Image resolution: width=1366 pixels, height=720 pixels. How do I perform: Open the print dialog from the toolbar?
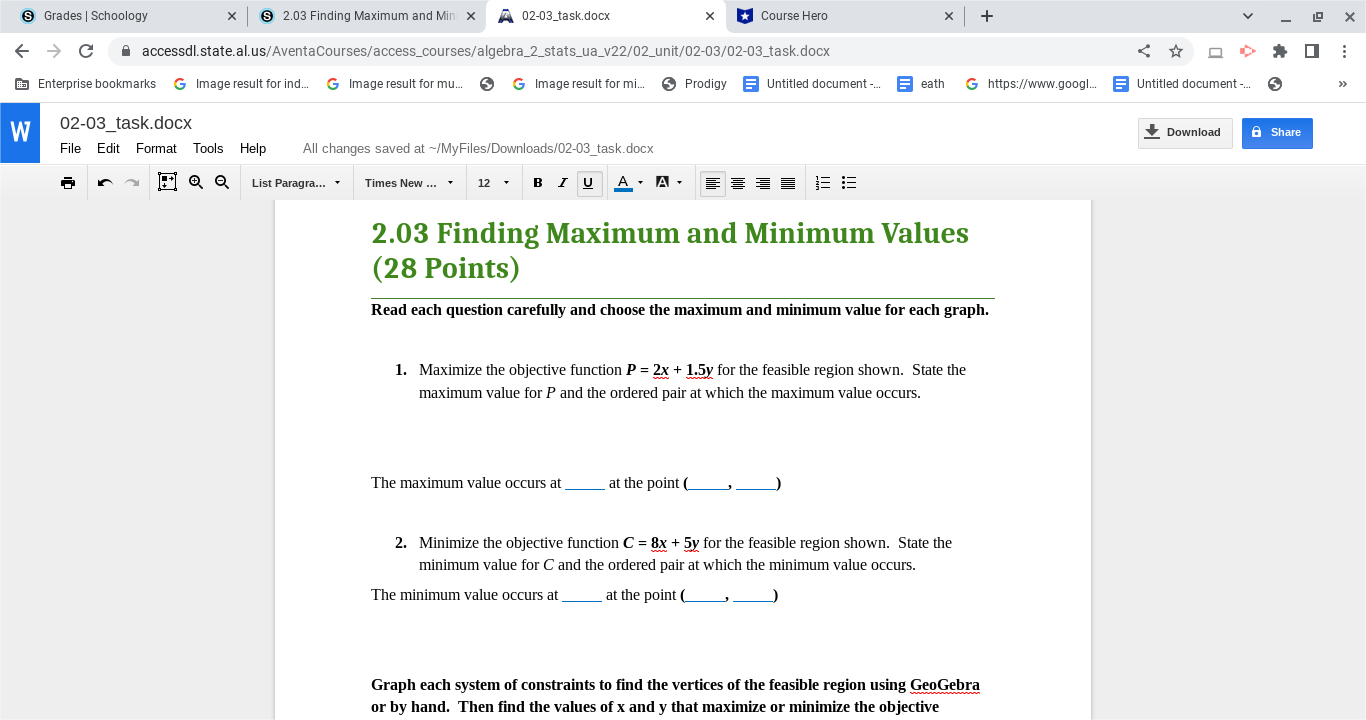point(68,182)
